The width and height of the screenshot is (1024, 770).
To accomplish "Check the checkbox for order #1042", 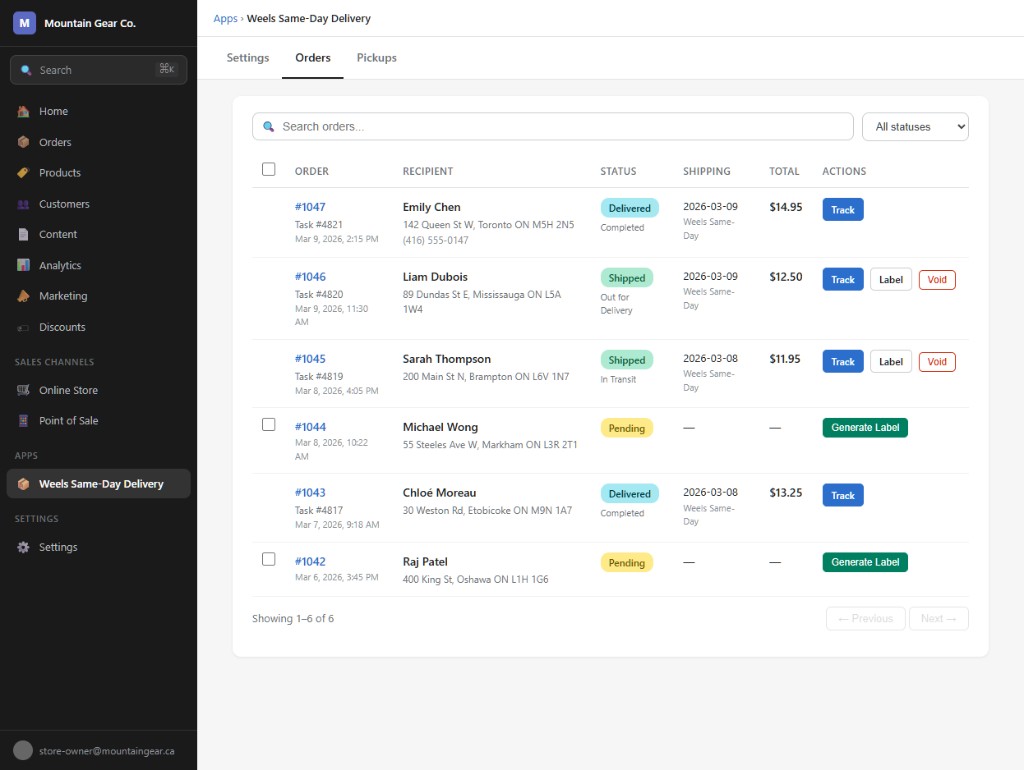I will pos(268,559).
